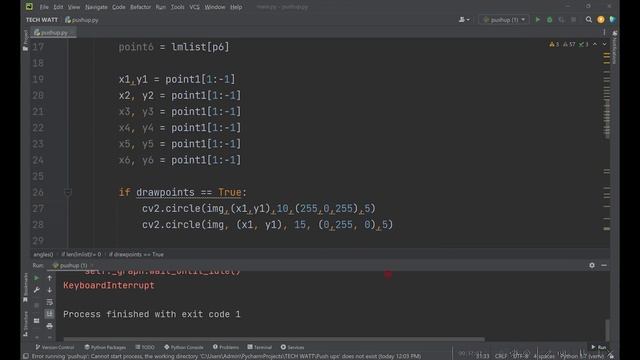The width and height of the screenshot is (640, 360).
Task: Open the pushup (1) run configuration dropdown
Action: pyautogui.click(x=504, y=20)
